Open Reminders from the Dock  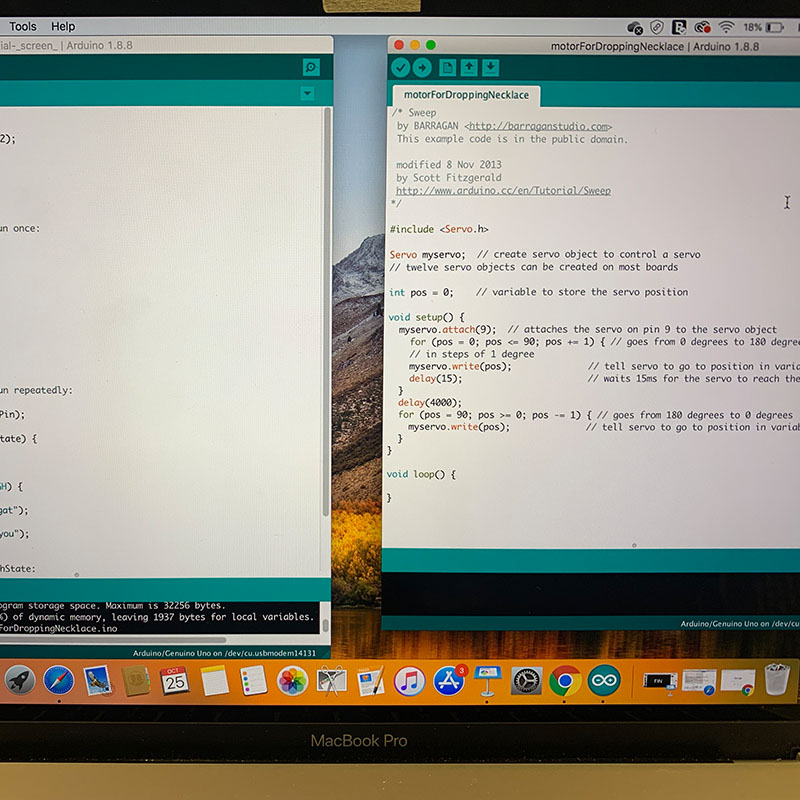click(x=253, y=681)
